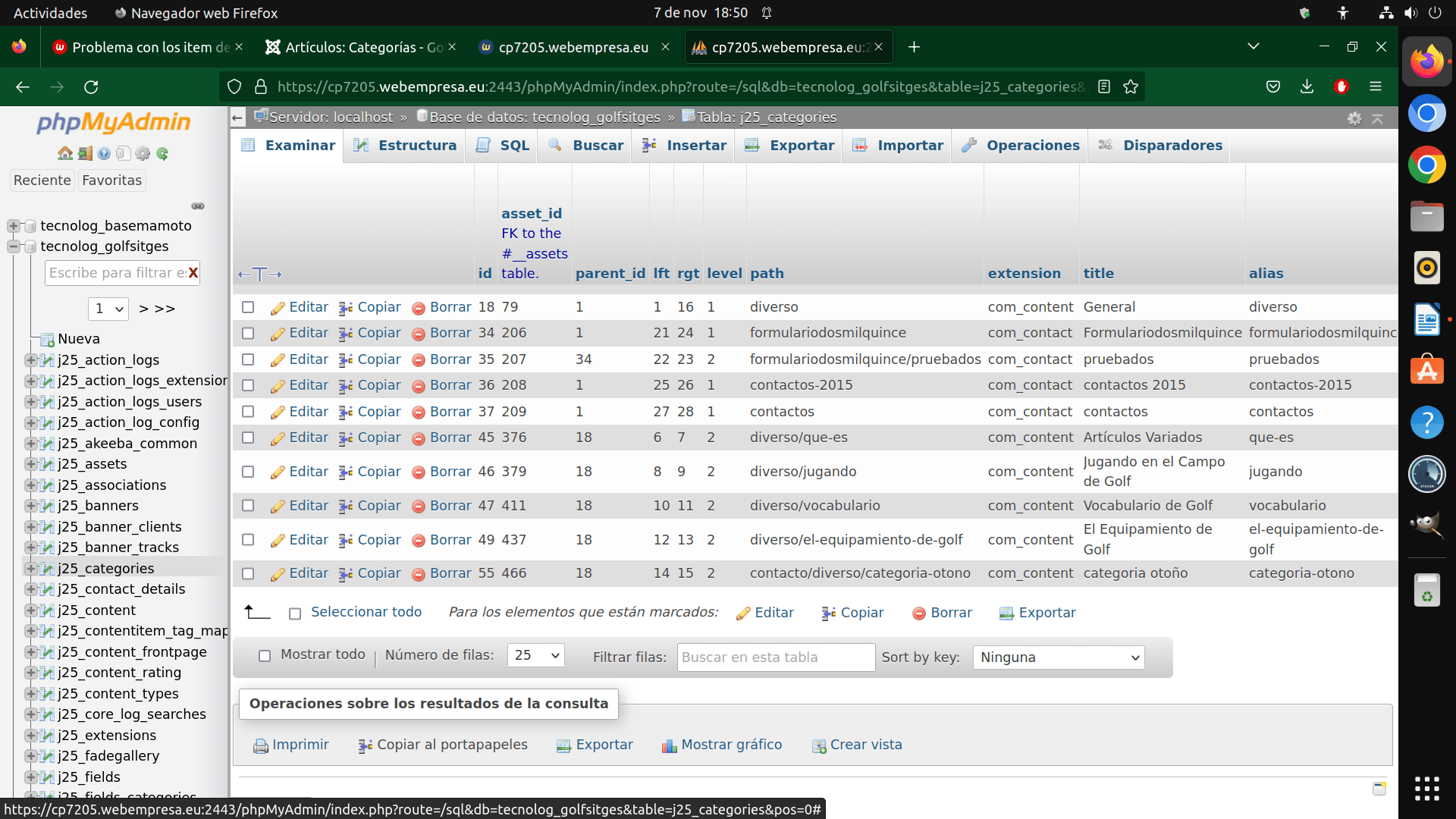Click Mostrar gráfico chart icon
Viewport: 1456px width, 819px height.
click(x=669, y=745)
